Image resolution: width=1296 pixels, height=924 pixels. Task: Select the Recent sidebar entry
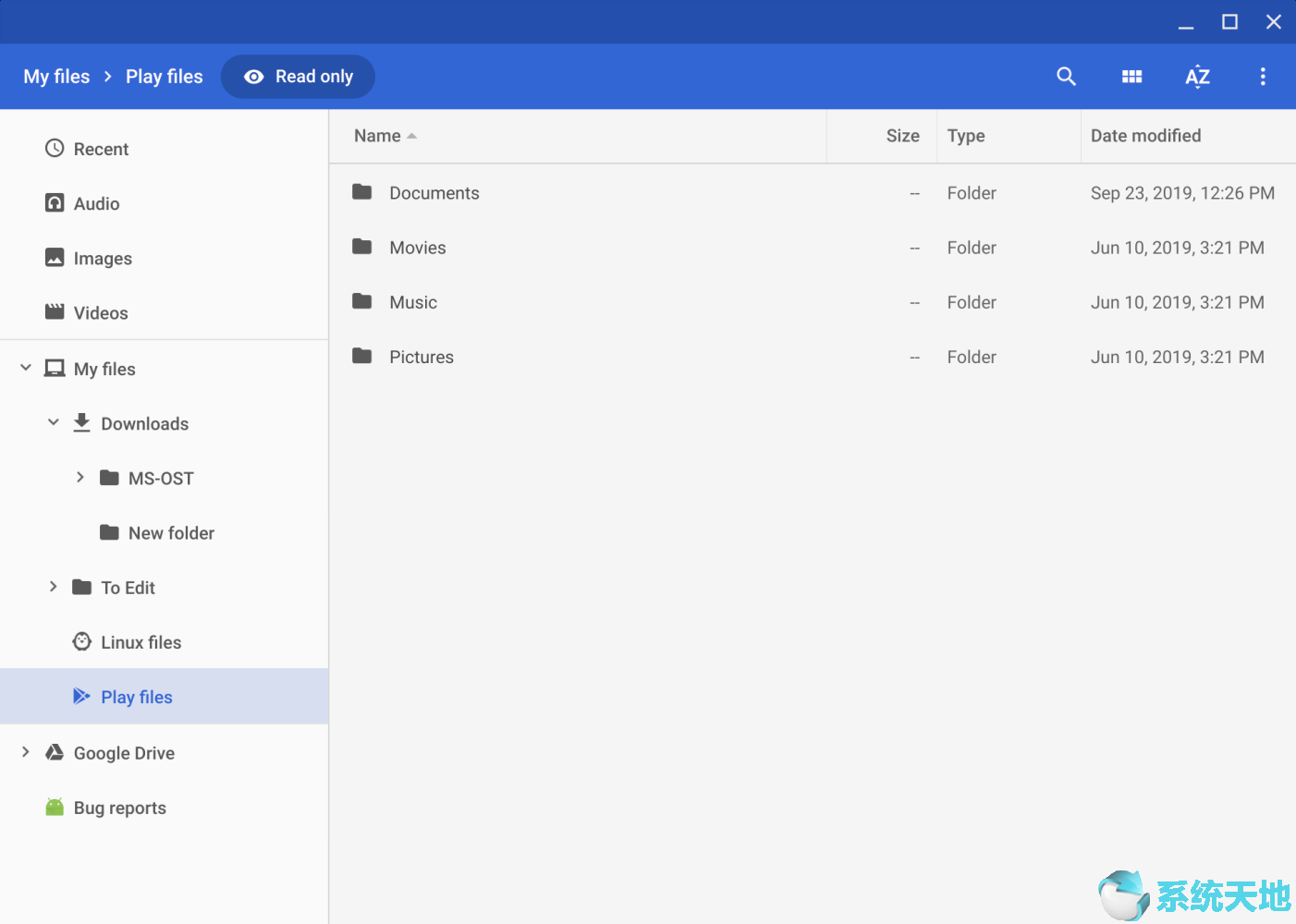tap(165, 149)
